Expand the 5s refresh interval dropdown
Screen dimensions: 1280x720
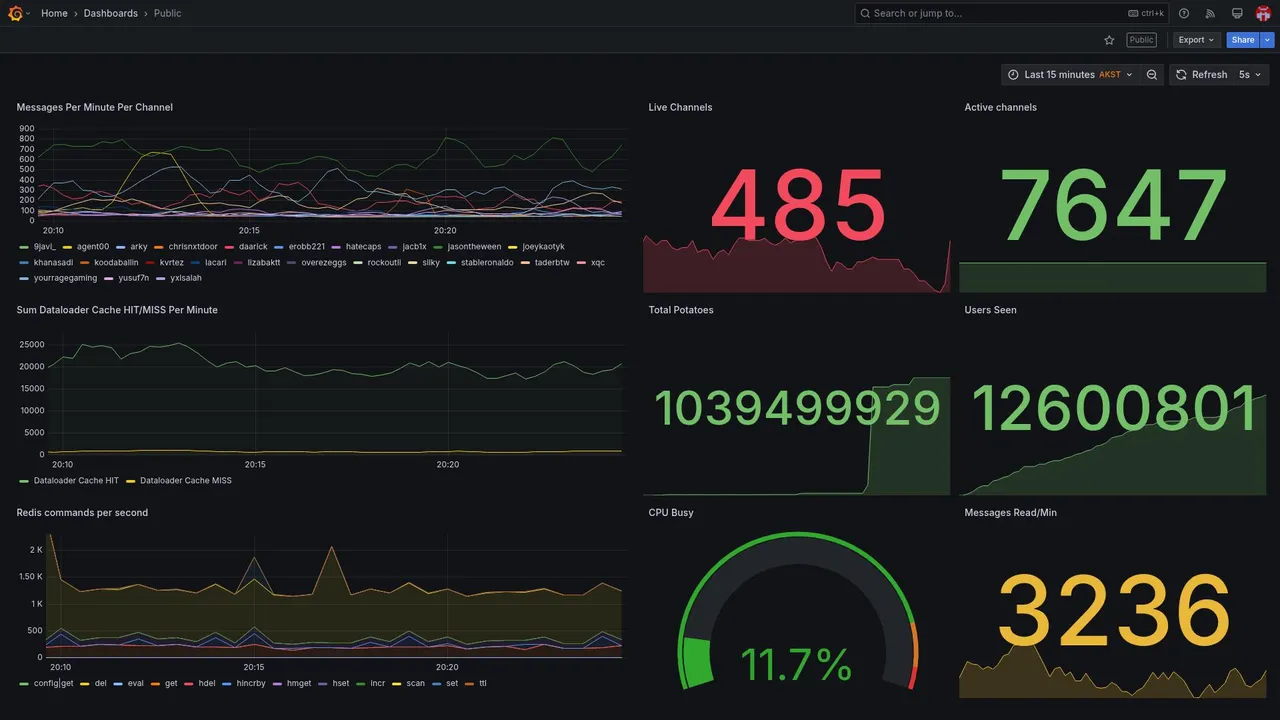[1250, 75]
